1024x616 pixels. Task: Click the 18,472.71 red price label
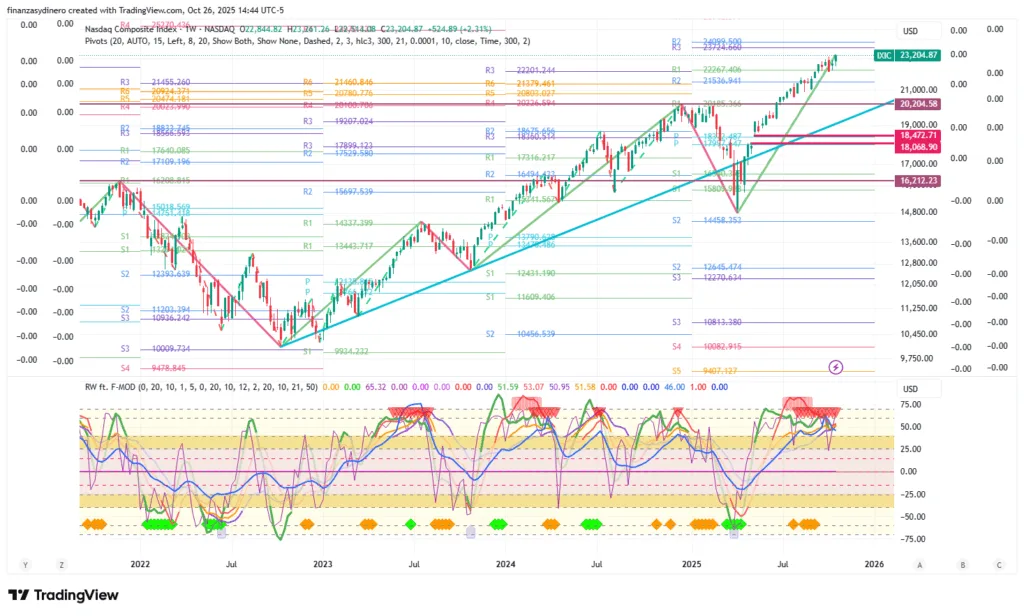click(x=917, y=134)
